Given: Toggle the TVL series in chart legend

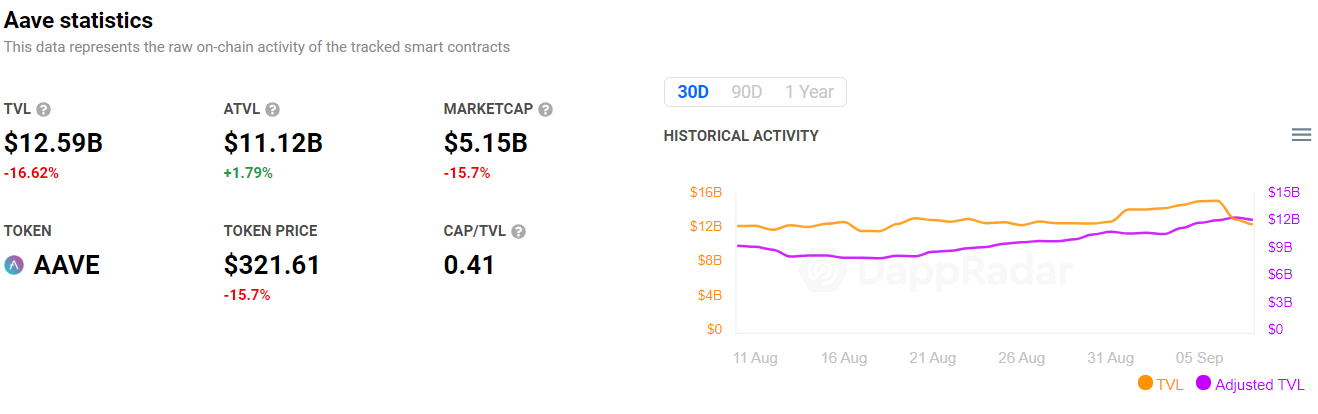Looking at the screenshot, I should (x=1160, y=384).
